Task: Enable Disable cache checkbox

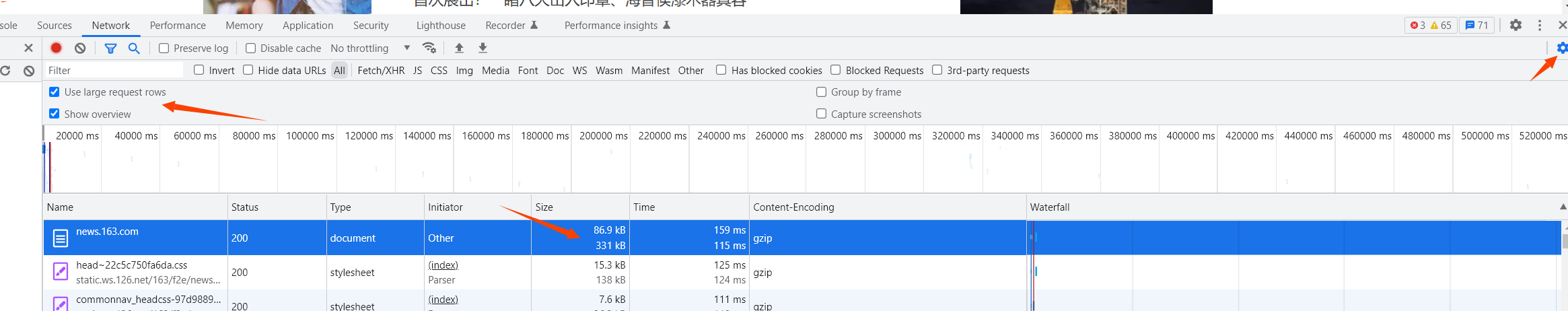Action: pos(250,48)
